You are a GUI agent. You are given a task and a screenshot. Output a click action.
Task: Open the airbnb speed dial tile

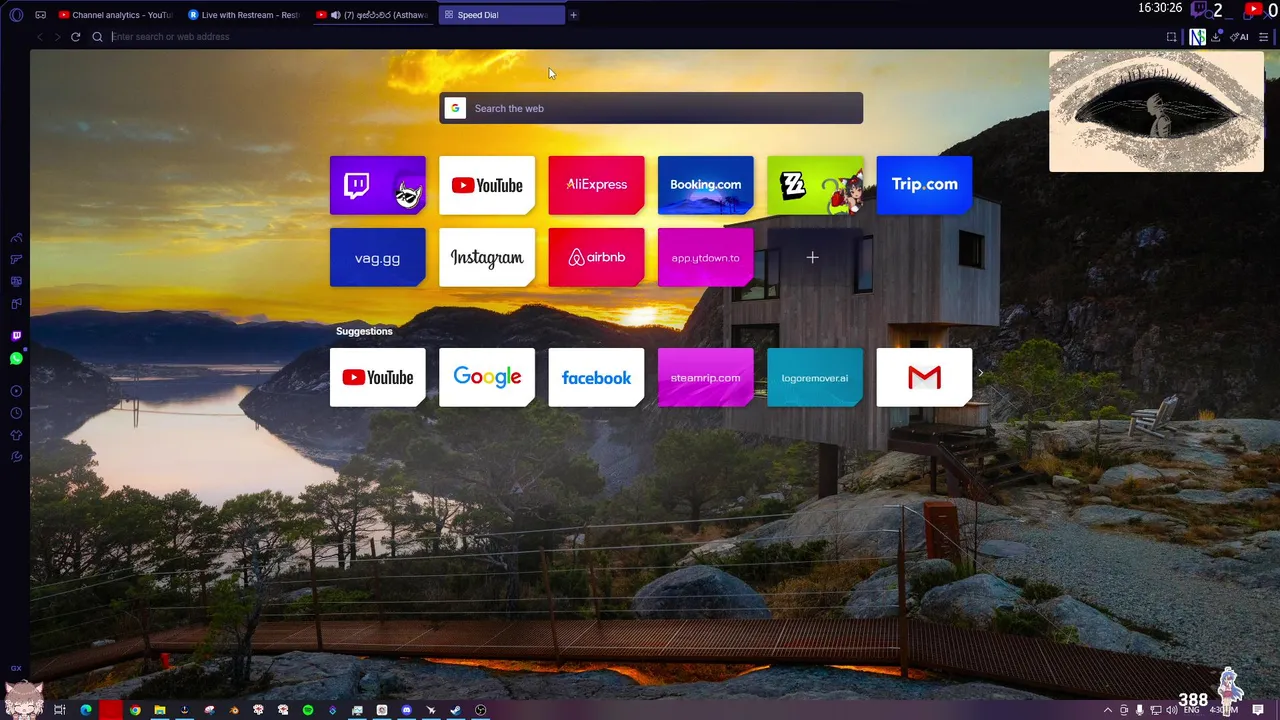[x=596, y=258]
